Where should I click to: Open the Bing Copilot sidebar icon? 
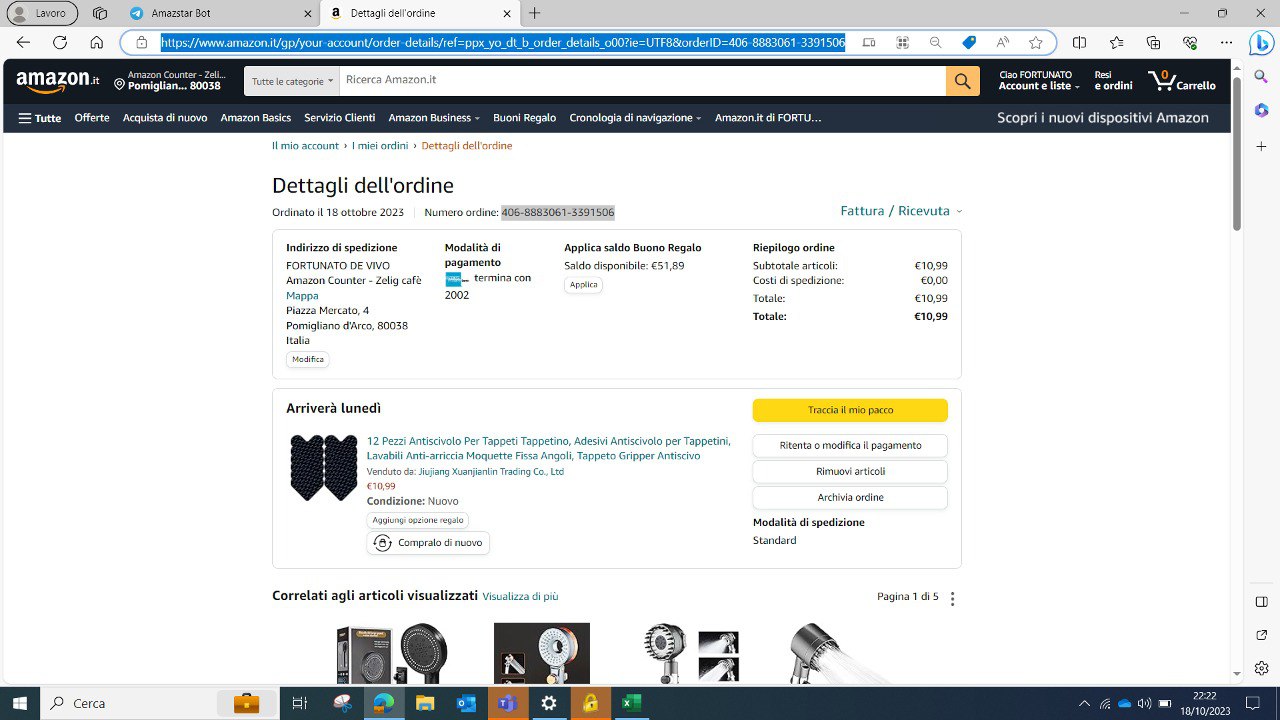click(1261, 42)
